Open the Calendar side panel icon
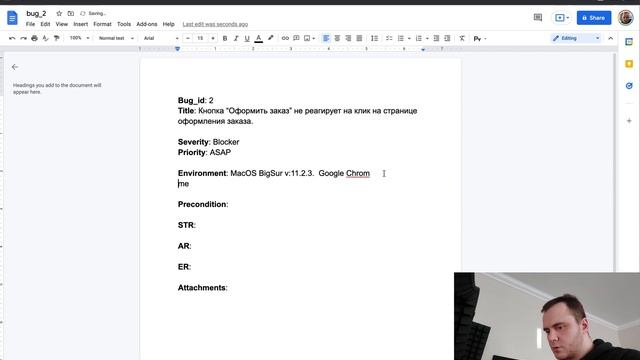This screenshot has height=360, width=640. pos(629,42)
